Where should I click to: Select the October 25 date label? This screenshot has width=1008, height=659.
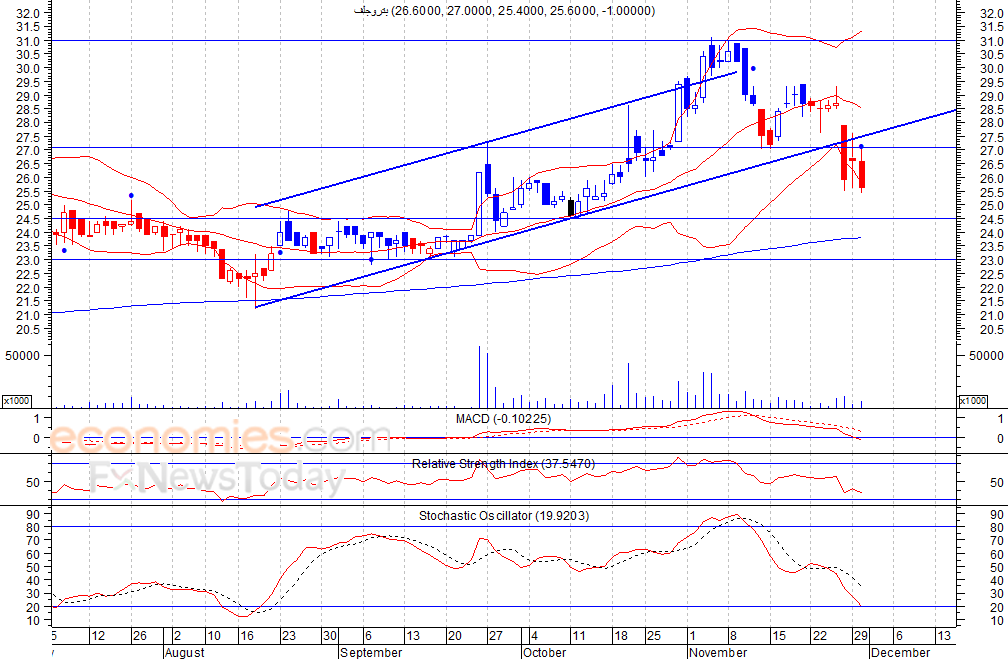coord(653,636)
